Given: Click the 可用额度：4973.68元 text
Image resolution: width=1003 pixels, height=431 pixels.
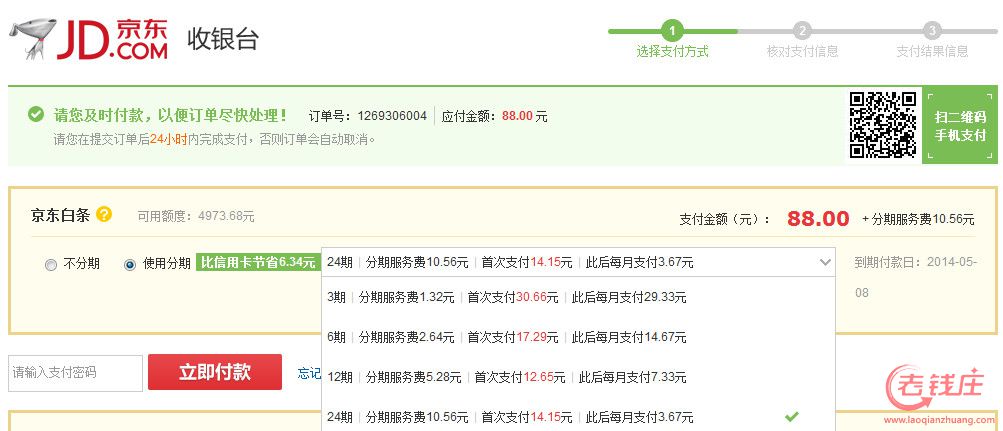Looking at the screenshot, I should 196,216.
